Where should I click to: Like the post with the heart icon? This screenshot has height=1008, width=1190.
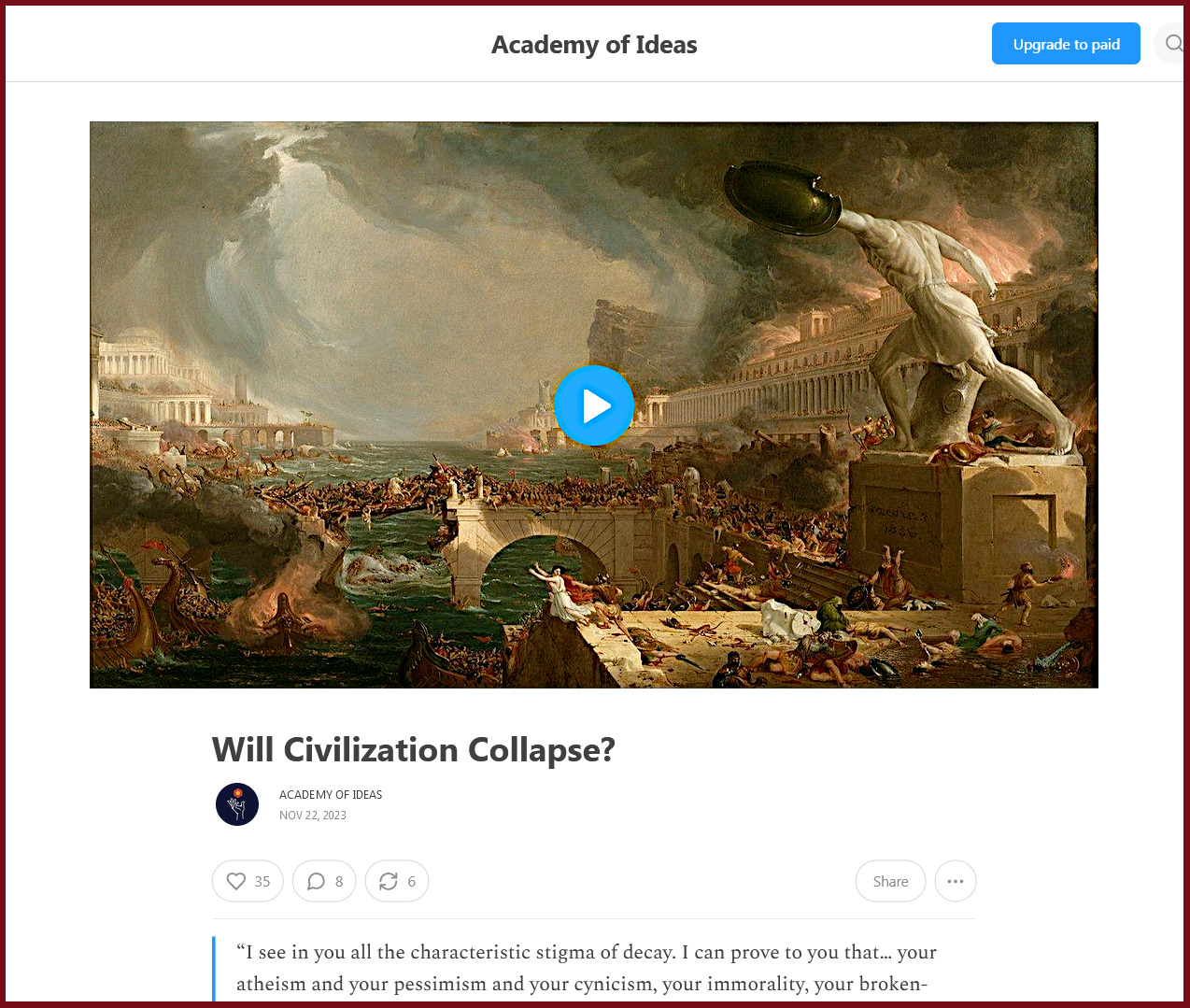point(236,881)
